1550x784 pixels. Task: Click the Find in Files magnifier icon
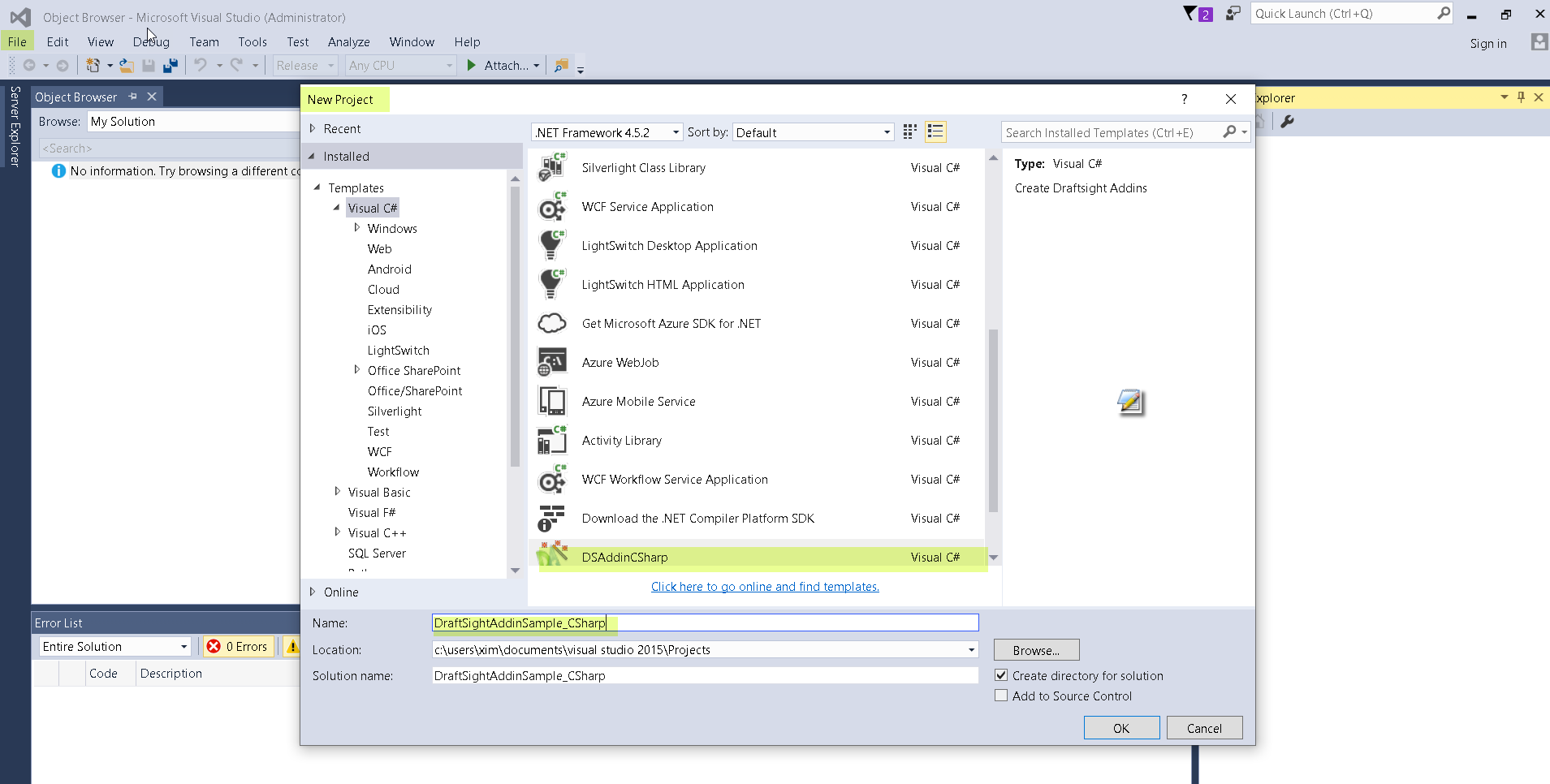click(560, 65)
